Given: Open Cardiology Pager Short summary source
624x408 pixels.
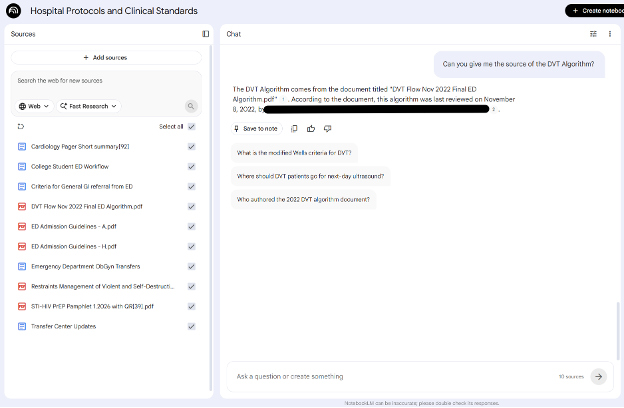Looking at the screenshot, I should coord(80,146).
